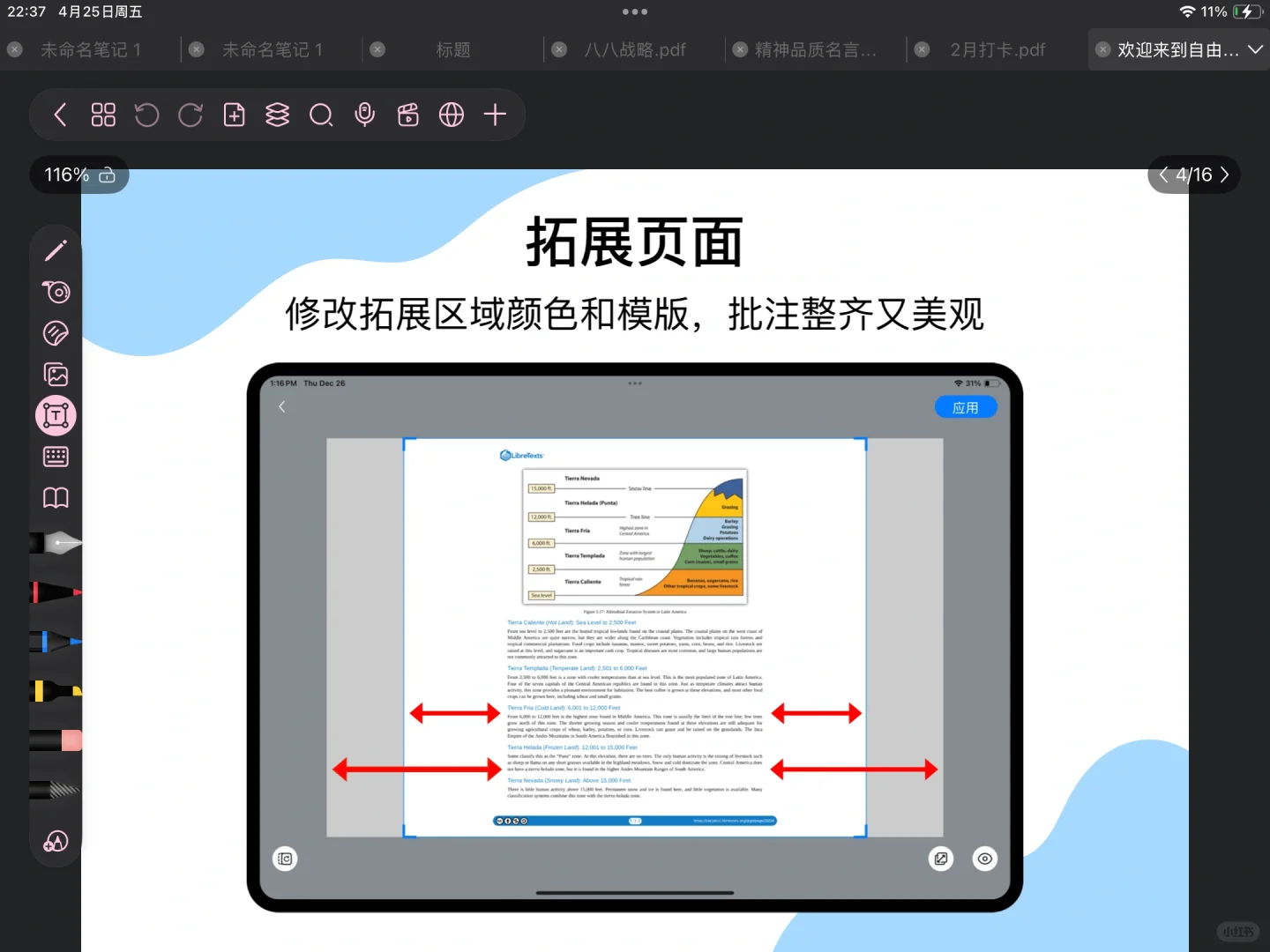This screenshot has width=1270, height=952.
Task: Open the web browser globe tool
Action: point(452,115)
